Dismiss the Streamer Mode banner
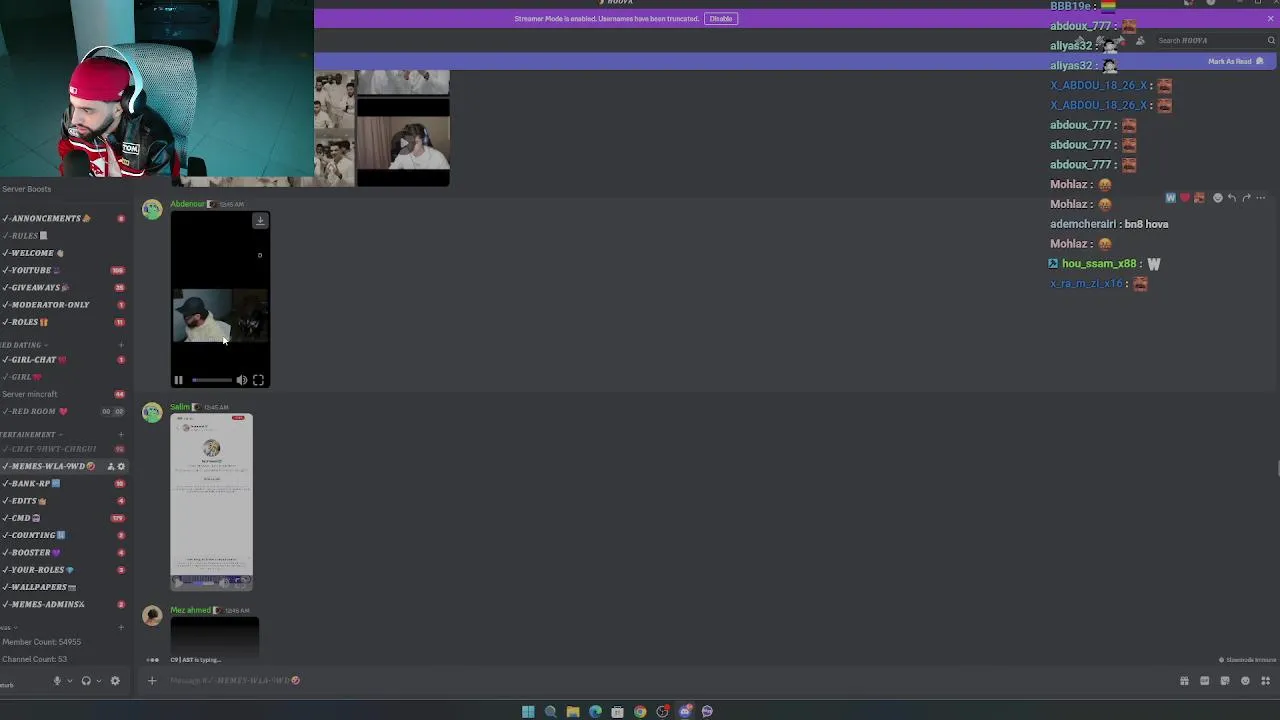This screenshot has width=1280, height=720. click(x=1271, y=19)
